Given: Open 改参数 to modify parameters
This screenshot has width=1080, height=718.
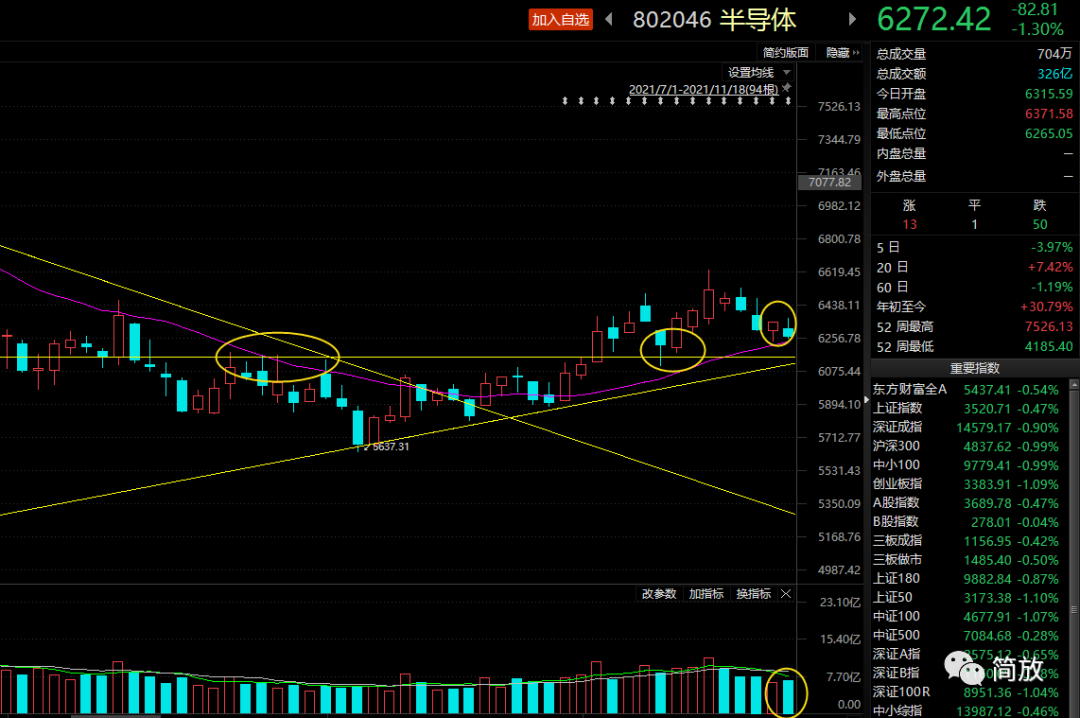Looking at the screenshot, I should coord(659,594).
